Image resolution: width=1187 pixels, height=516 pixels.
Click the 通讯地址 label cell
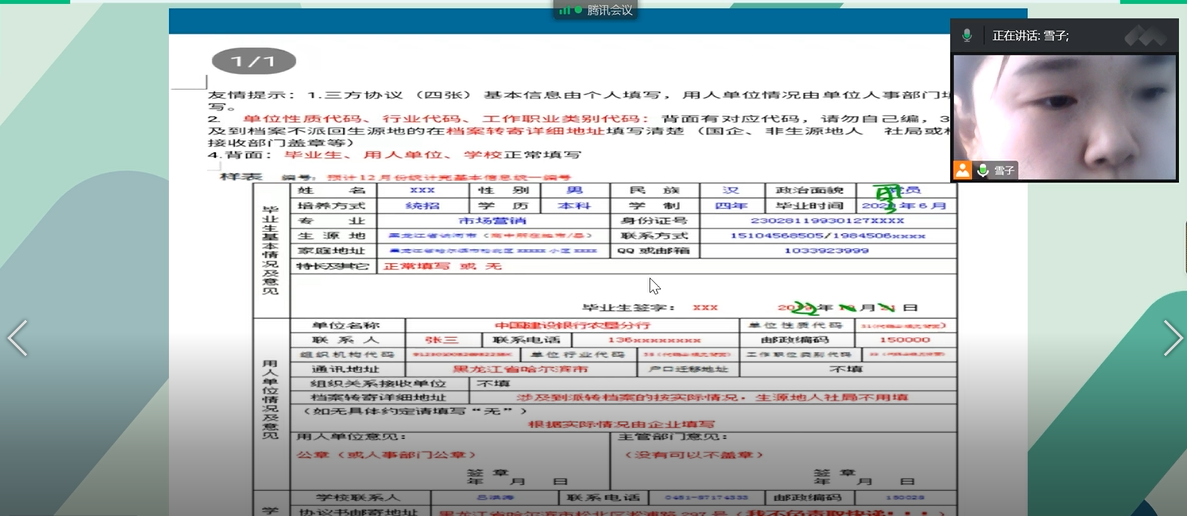pyautogui.click(x=347, y=369)
